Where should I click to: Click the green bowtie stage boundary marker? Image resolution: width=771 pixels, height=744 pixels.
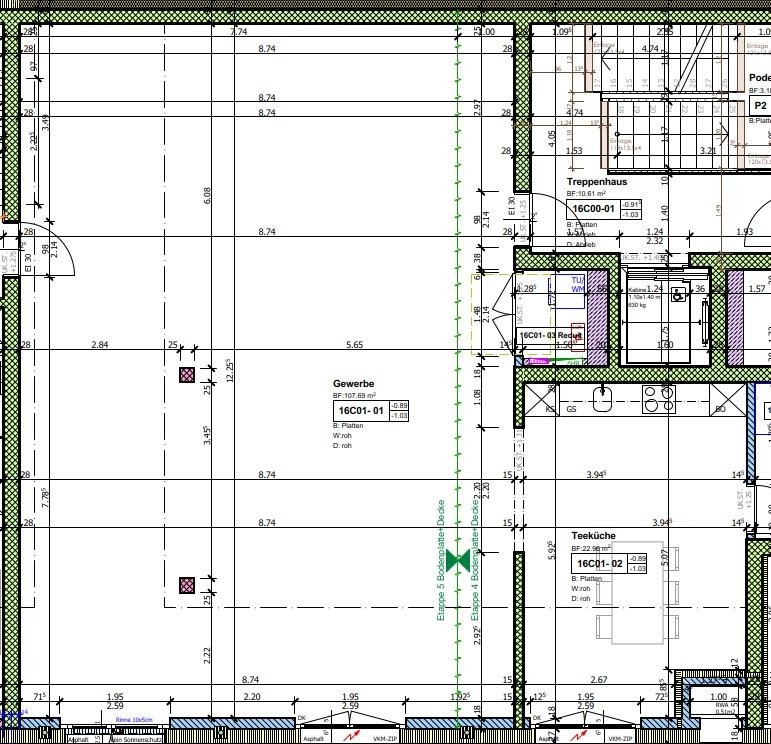coord(459,560)
